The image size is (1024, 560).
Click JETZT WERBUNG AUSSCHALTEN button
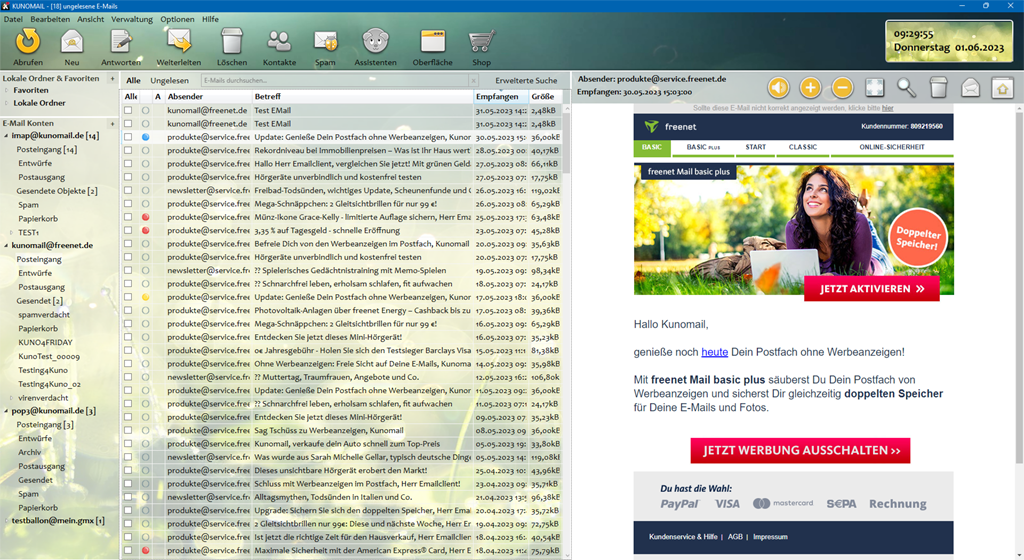coord(800,450)
